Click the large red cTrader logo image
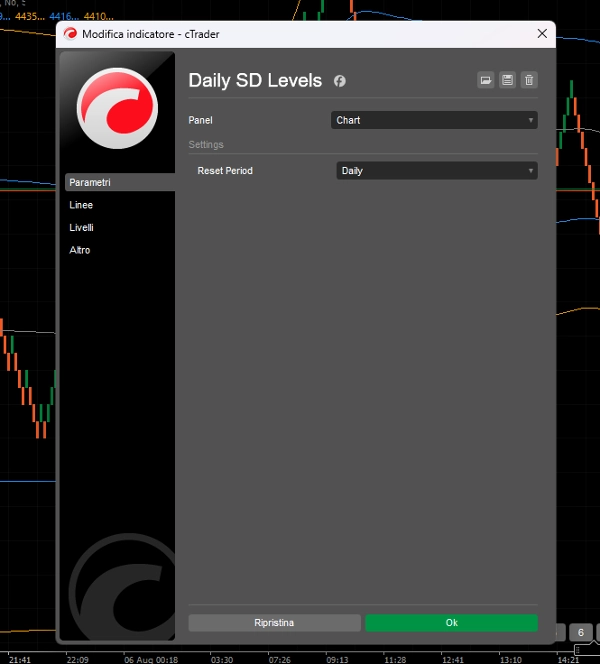This screenshot has height=664, width=600. point(117,108)
